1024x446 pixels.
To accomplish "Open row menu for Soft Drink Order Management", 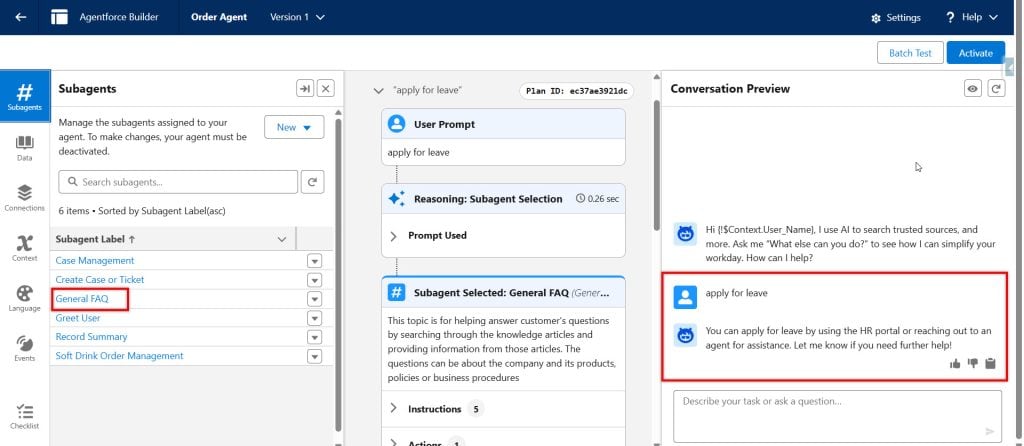I will 315,357.
